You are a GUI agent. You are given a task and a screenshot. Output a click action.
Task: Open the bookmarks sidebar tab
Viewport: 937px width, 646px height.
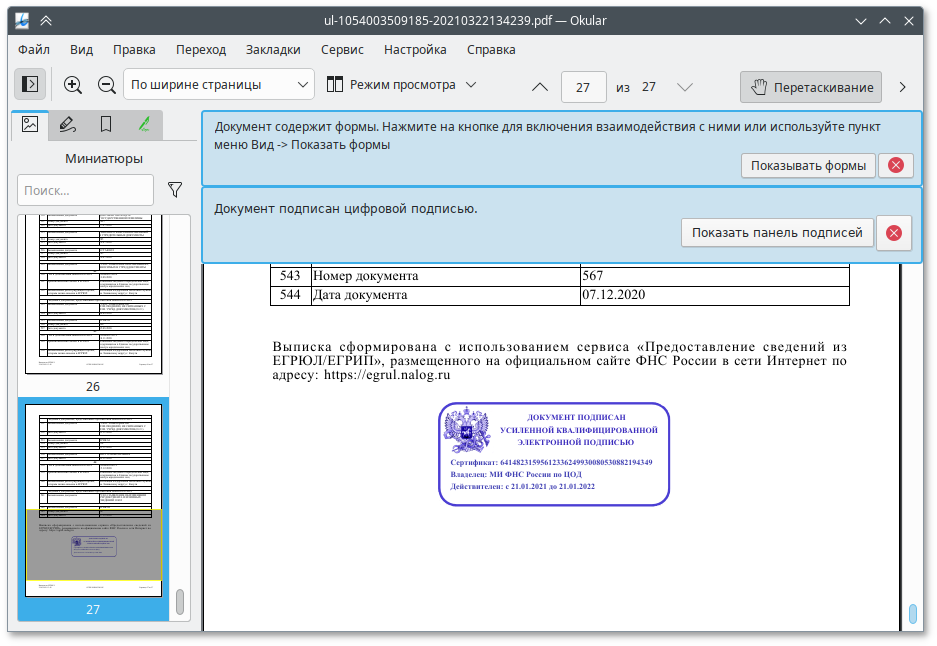pyautogui.click(x=105, y=125)
